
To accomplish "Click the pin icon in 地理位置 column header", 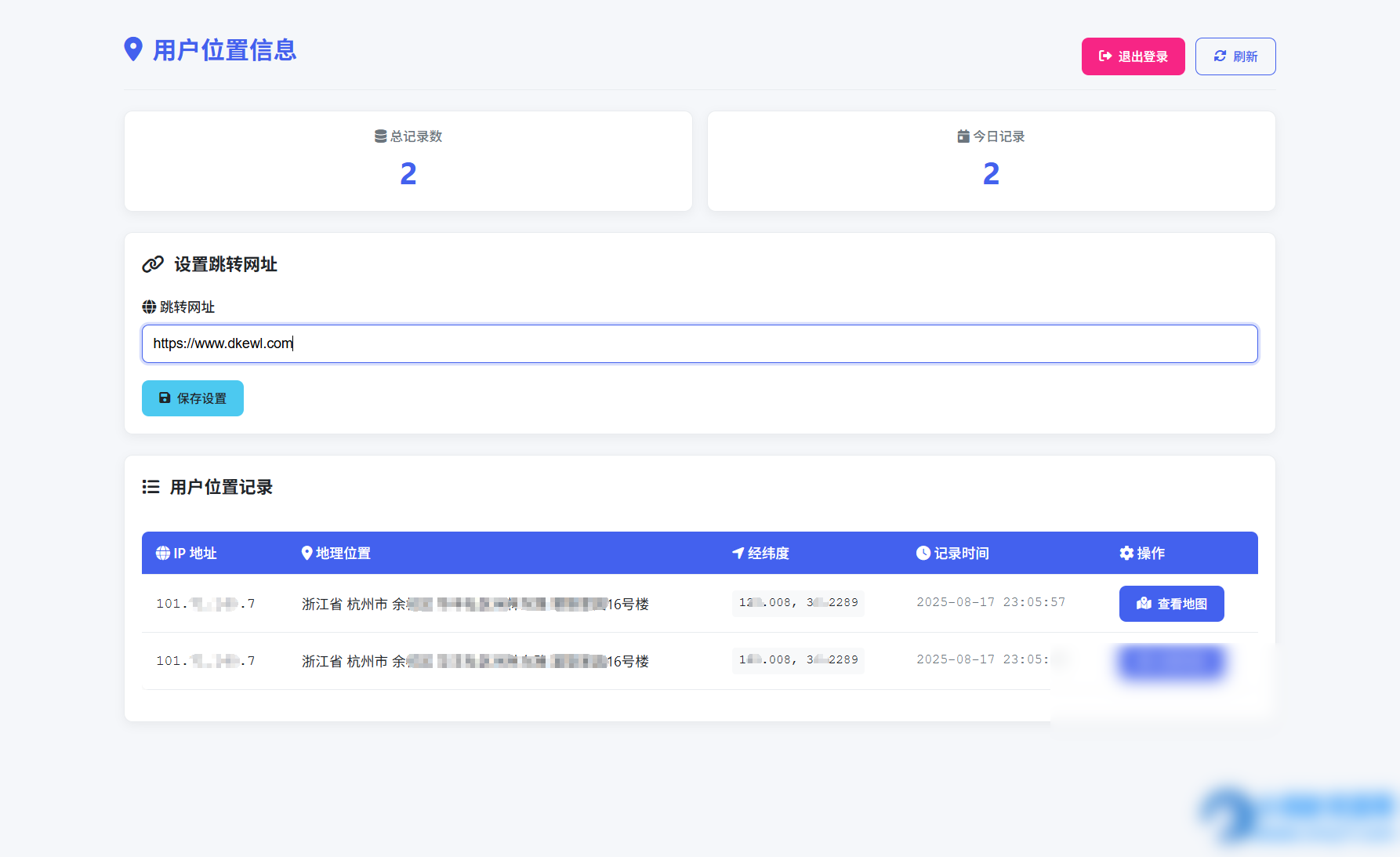I will pyautogui.click(x=306, y=553).
